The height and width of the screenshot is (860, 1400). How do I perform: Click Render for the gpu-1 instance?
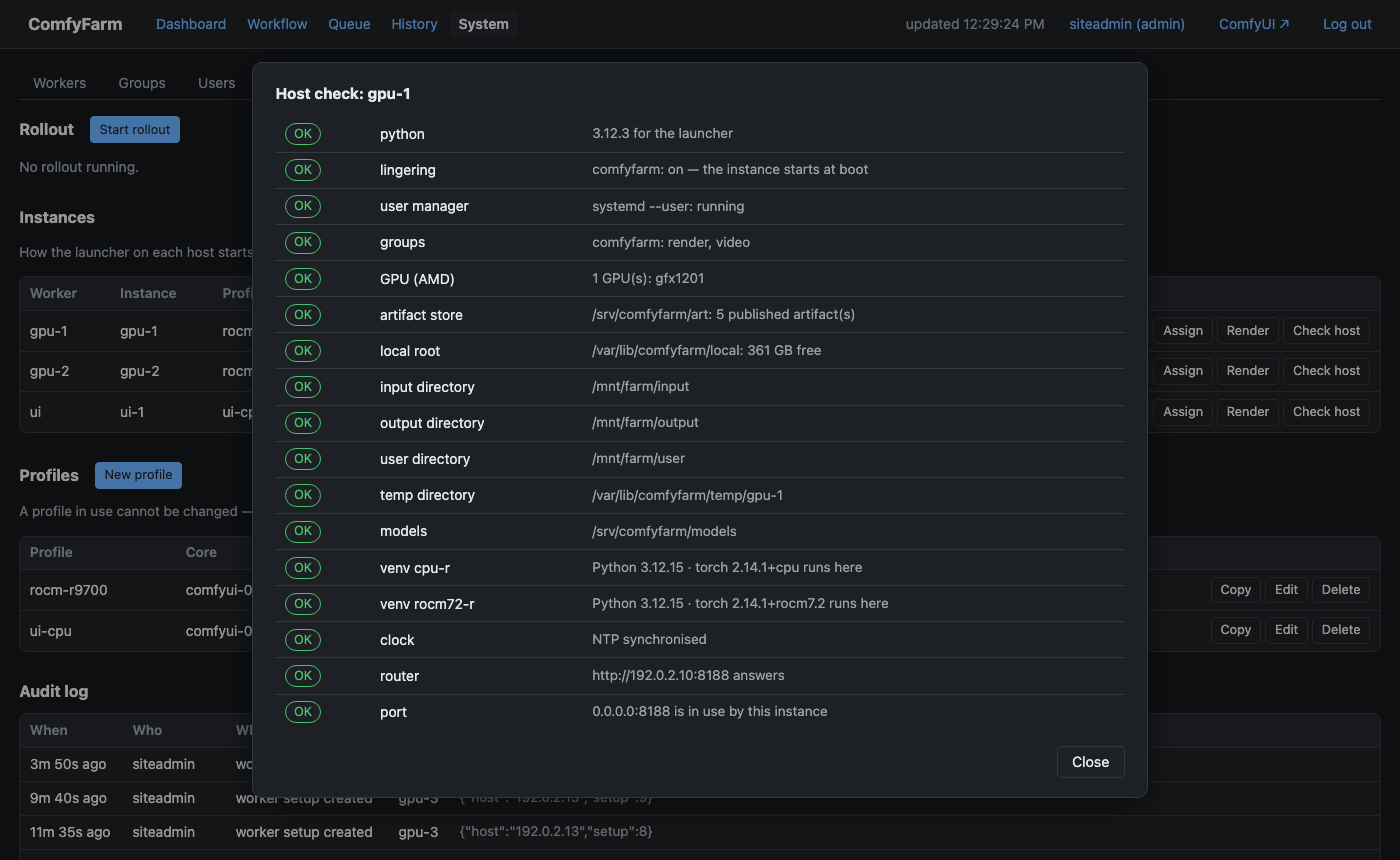point(1248,331)
